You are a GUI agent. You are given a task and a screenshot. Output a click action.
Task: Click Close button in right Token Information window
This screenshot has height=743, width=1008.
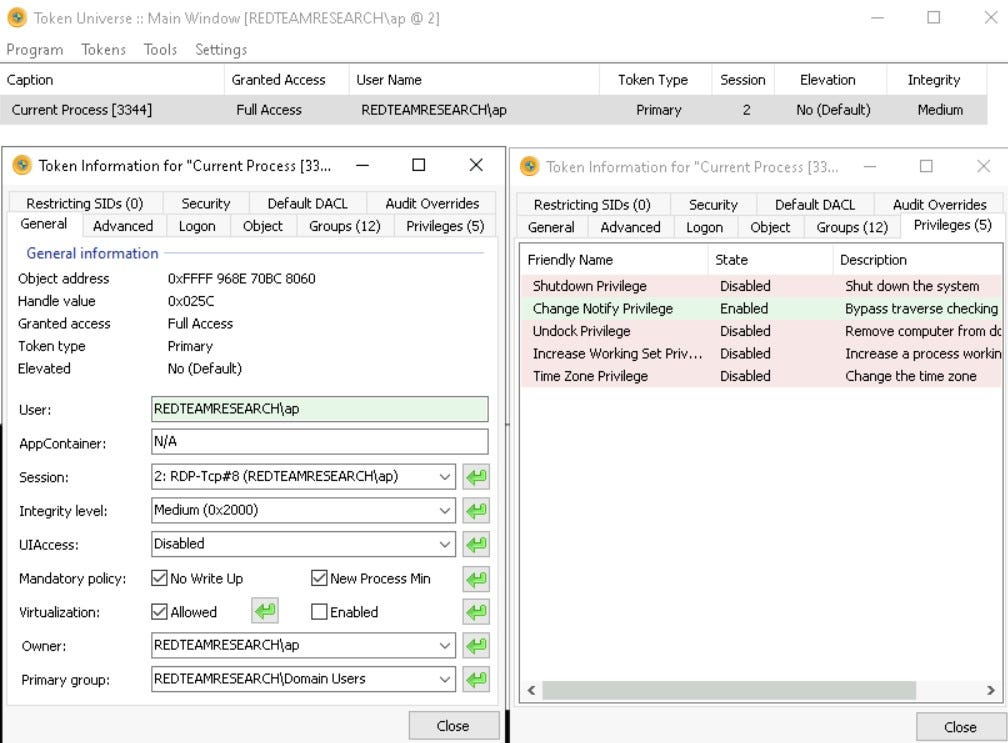point(960,727)
